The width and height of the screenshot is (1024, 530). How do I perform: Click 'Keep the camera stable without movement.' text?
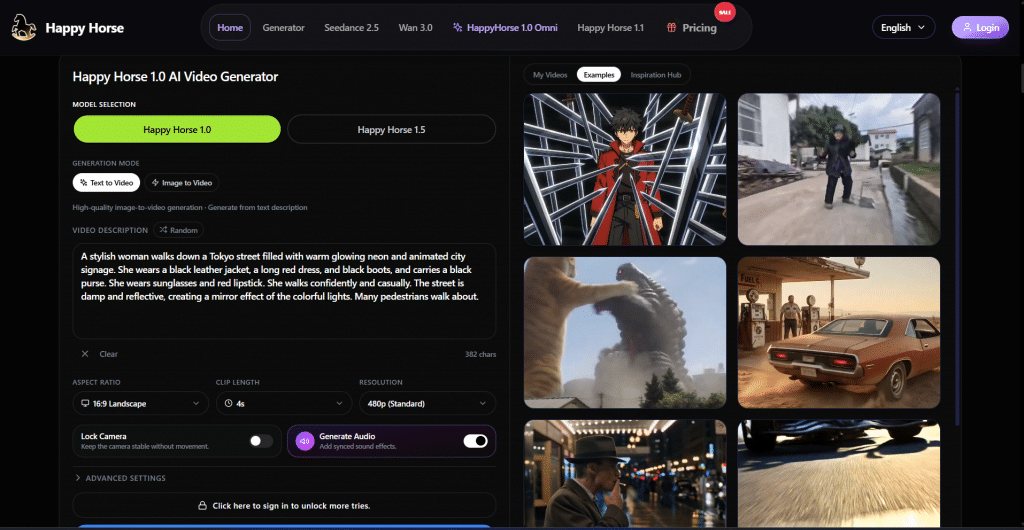[145, 446]
